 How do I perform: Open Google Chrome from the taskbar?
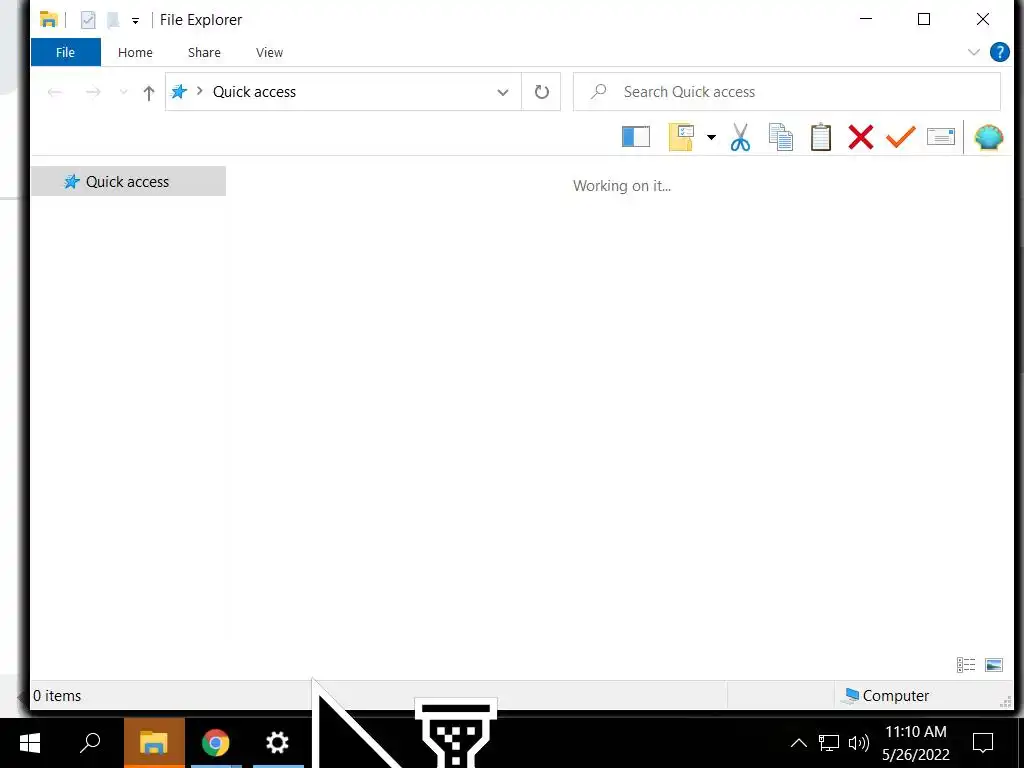(x=216, y=743)
